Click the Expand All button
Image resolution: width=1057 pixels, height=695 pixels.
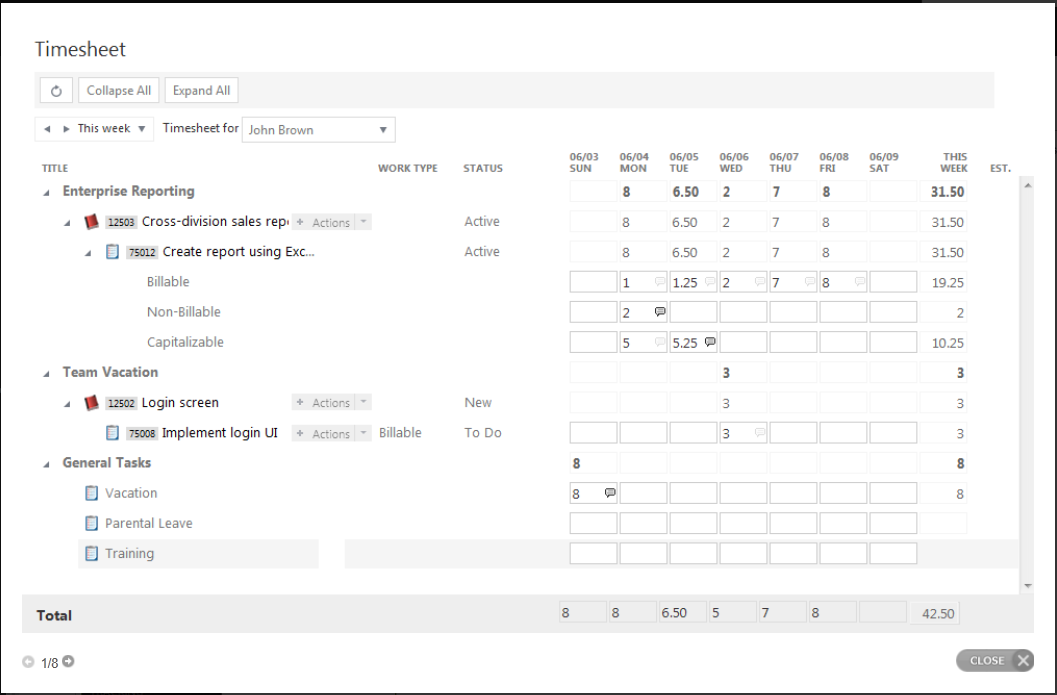click(x=201, y=91)
